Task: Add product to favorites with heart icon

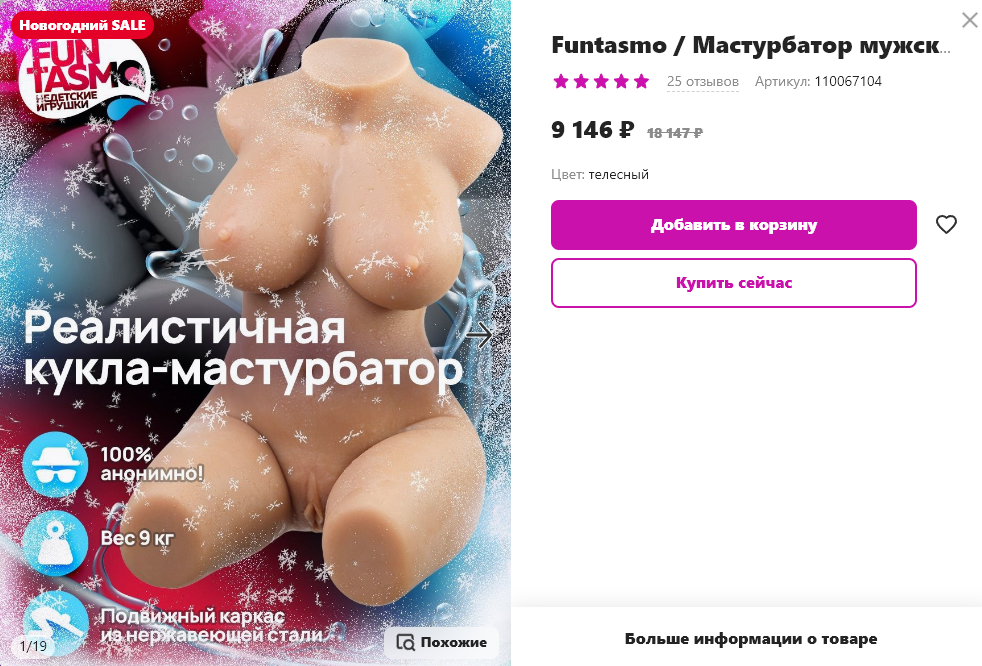Action: 946,224
